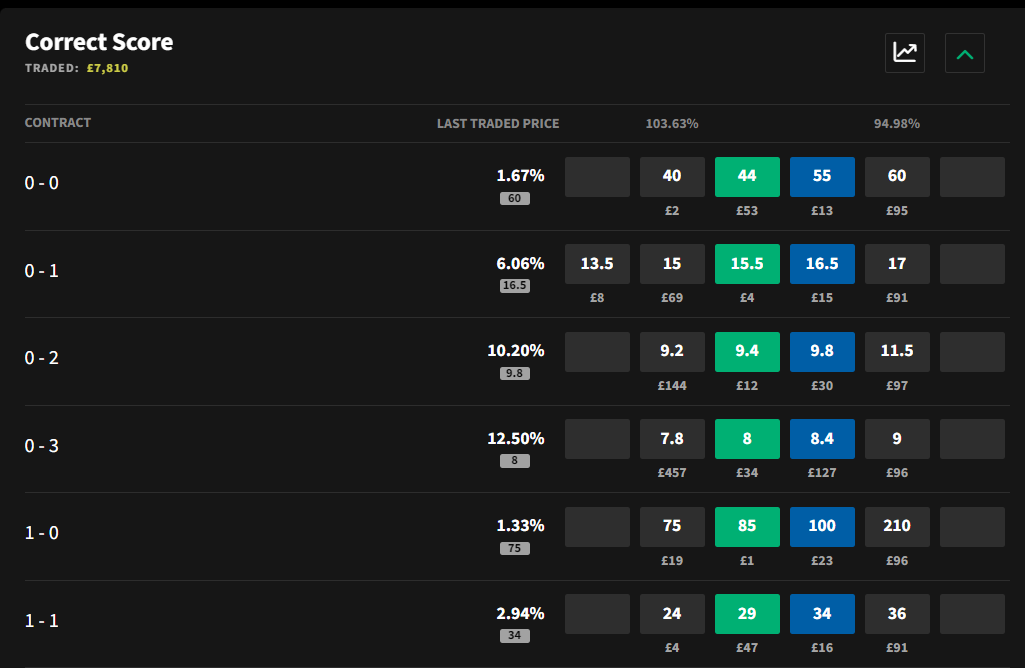Image resolution: width=1025 pixels, height=668 pixels.
Task: Click the 60 last traded badge for 0-0
Action: (x=515, y=198)
